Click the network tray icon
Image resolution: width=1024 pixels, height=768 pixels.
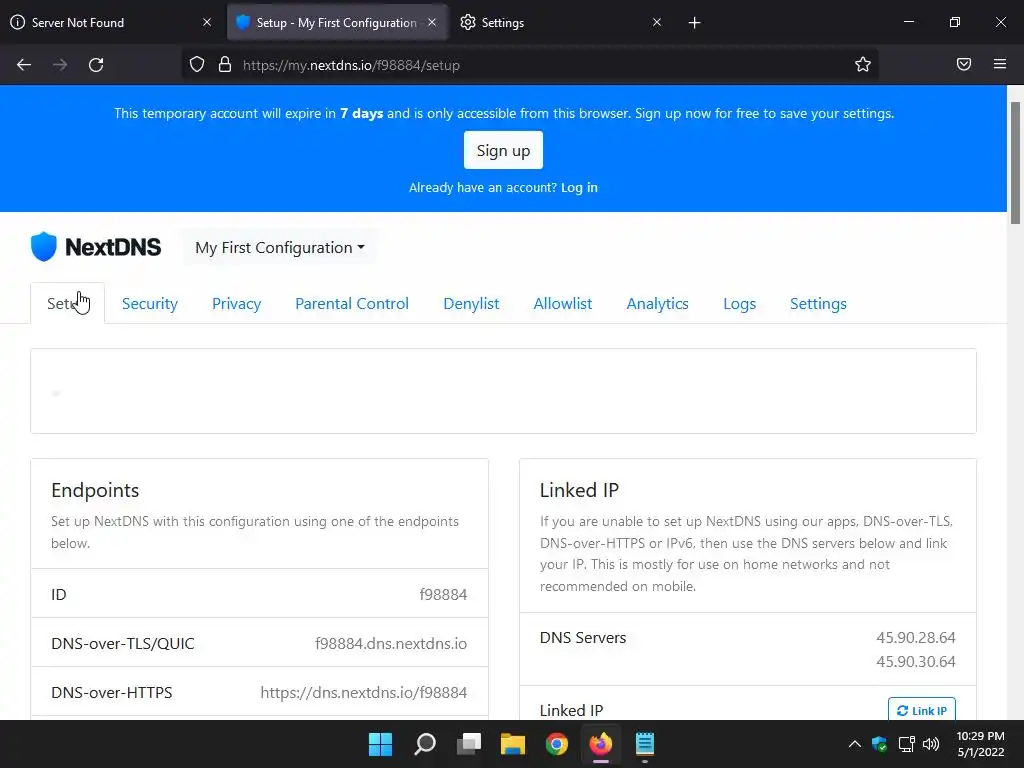pyautogui.click(x=906, y=744)
